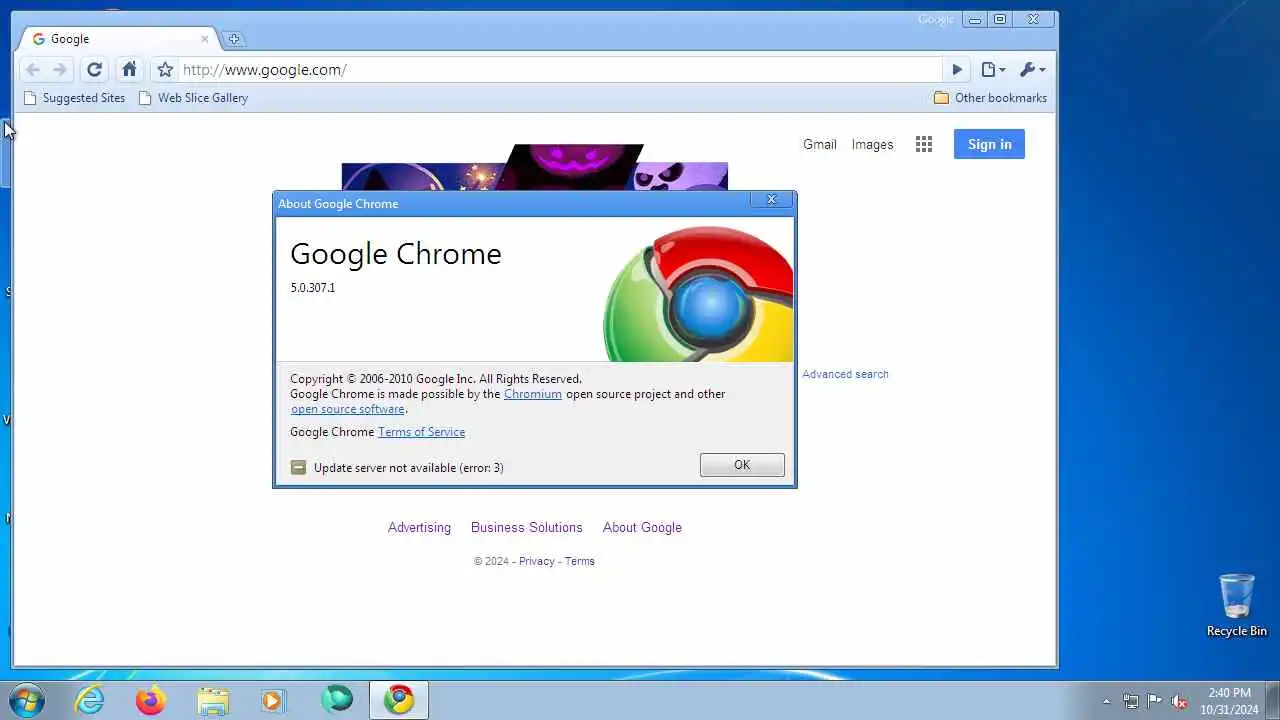Open the Images link

(x=872, y=144)
